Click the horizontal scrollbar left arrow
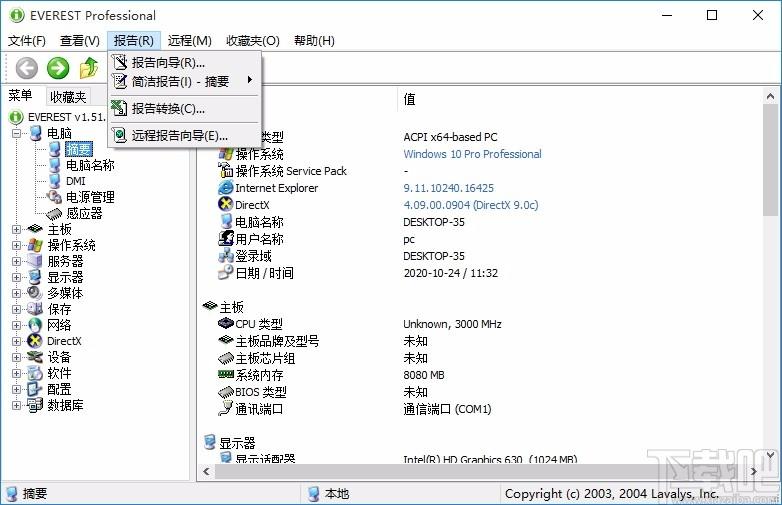The width and height of the screenshot is (782, 505). [x=206, y=471]
